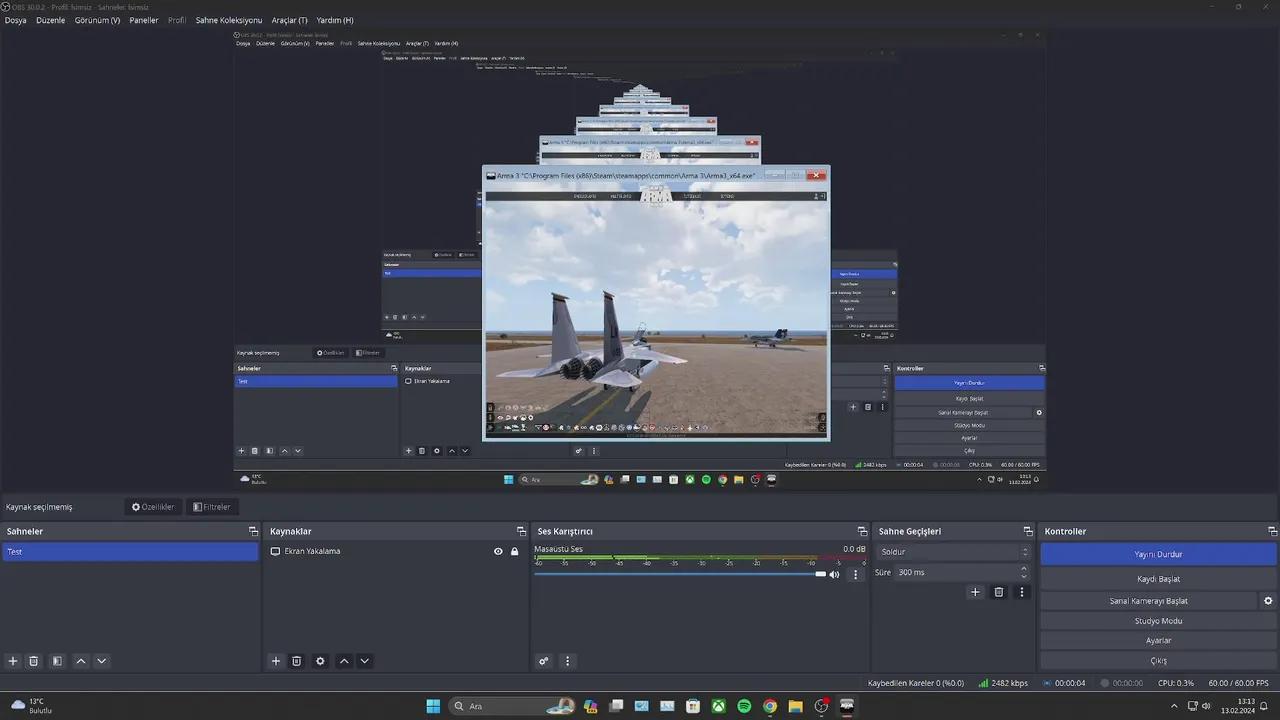Click the Yayını Durdur button
The image size is (1280, 720).
(1158, 554)
